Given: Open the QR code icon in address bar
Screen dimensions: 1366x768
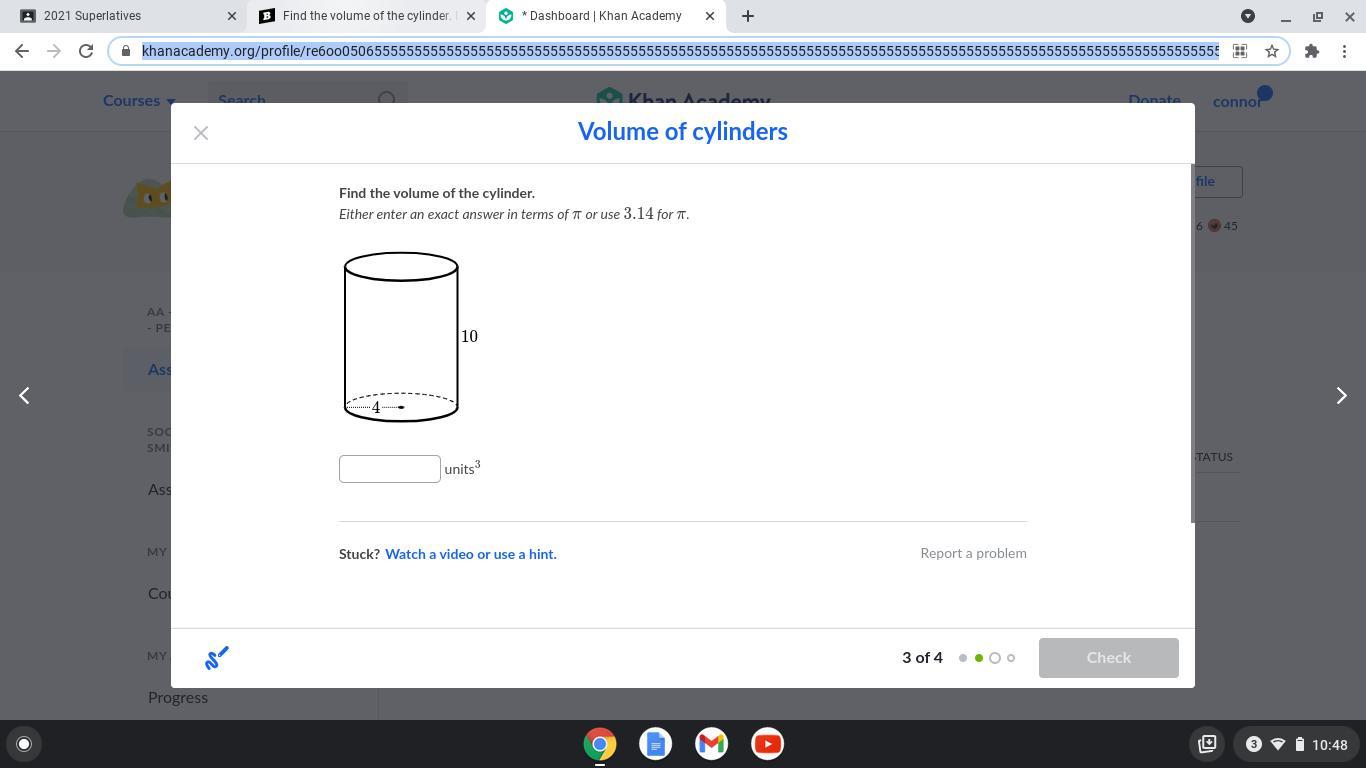Looking at the screenshot, I should click(x=1240, y=51).
